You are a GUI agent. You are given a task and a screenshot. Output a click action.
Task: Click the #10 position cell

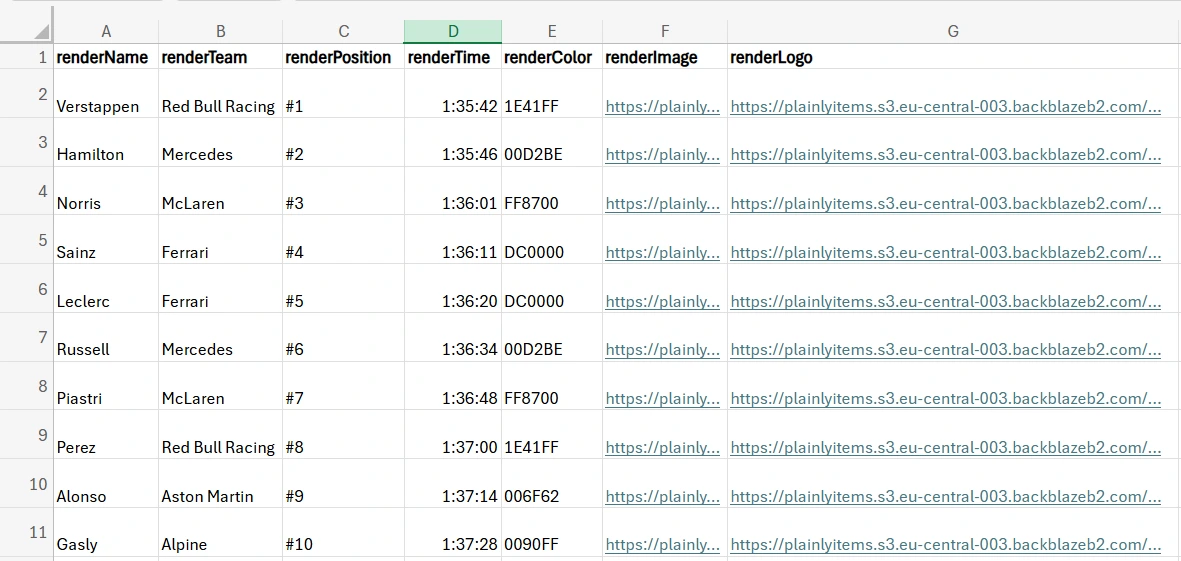[343, 532]
